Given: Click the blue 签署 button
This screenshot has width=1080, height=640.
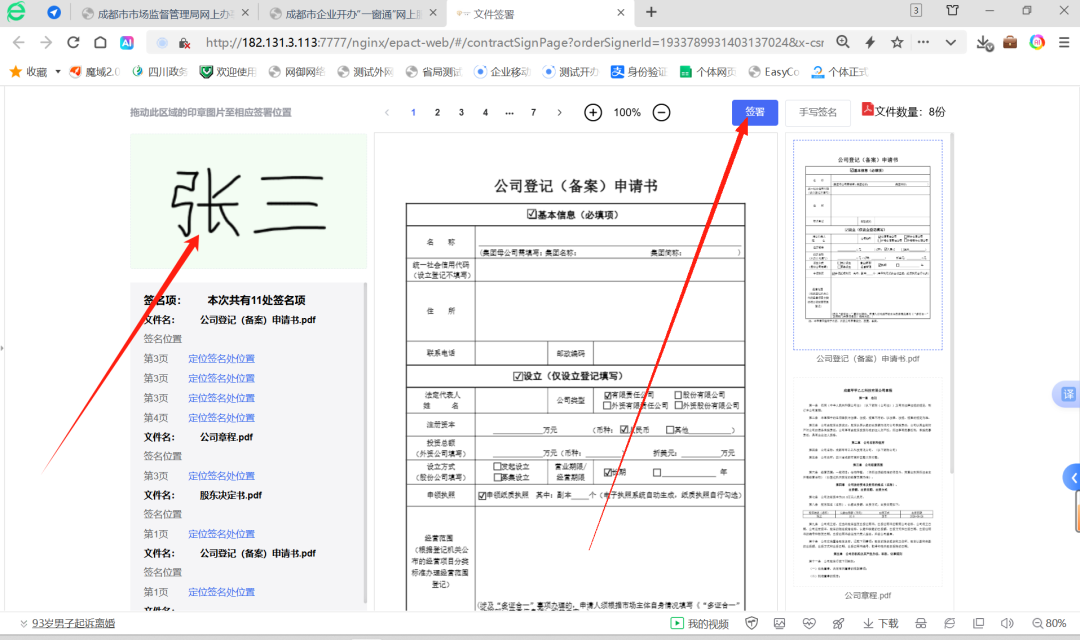Looking at the screenshot, I should pyautogui.click(x=755, y=112).
